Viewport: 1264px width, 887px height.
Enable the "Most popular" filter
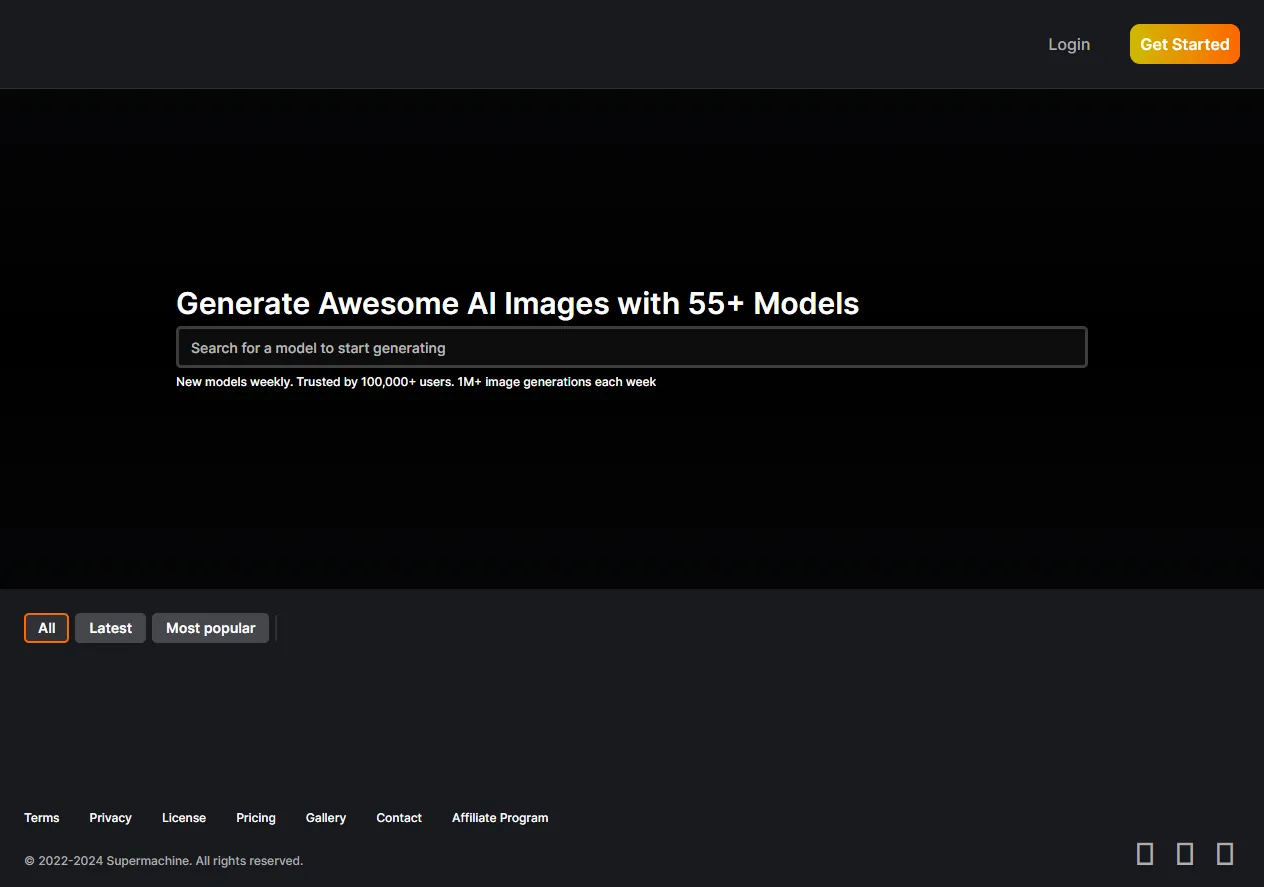[210, 628]
